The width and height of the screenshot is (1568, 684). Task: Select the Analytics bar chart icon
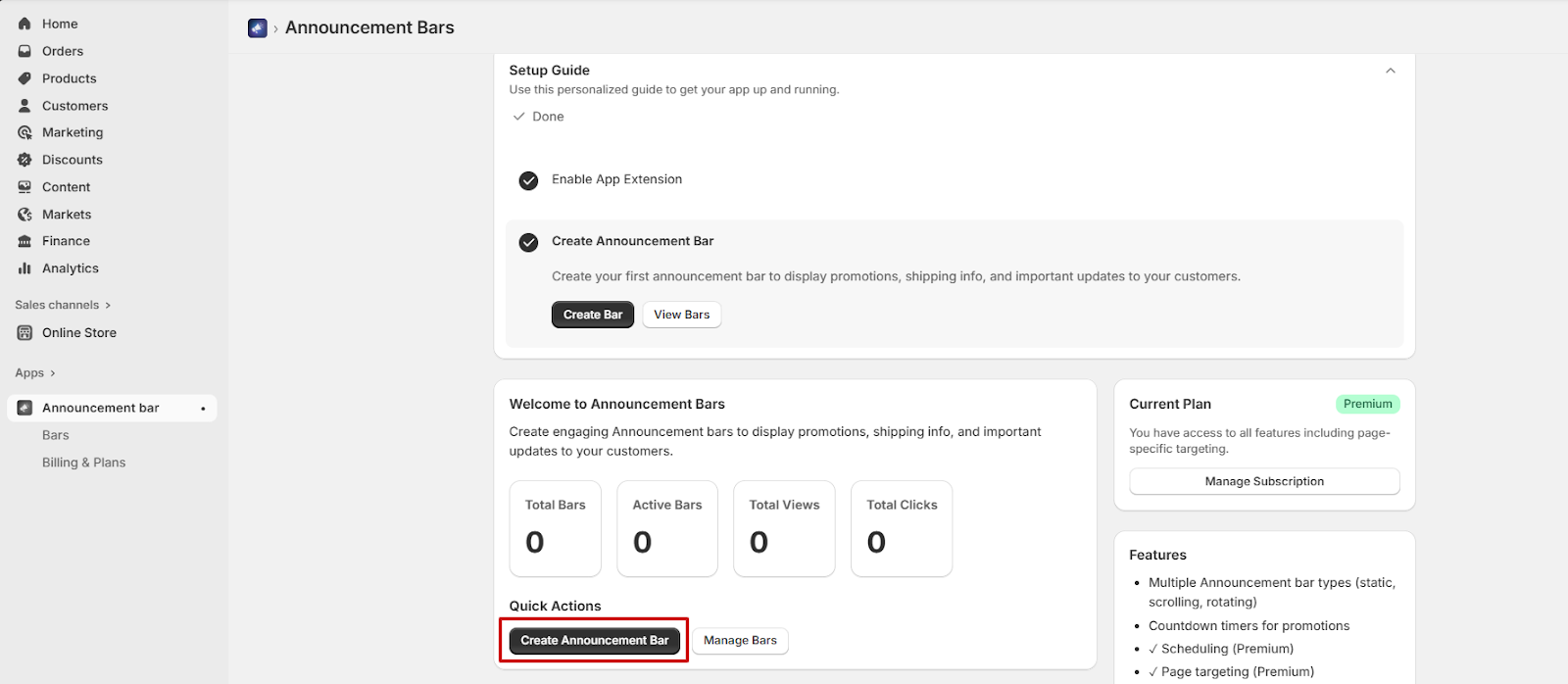coord(24,269)
